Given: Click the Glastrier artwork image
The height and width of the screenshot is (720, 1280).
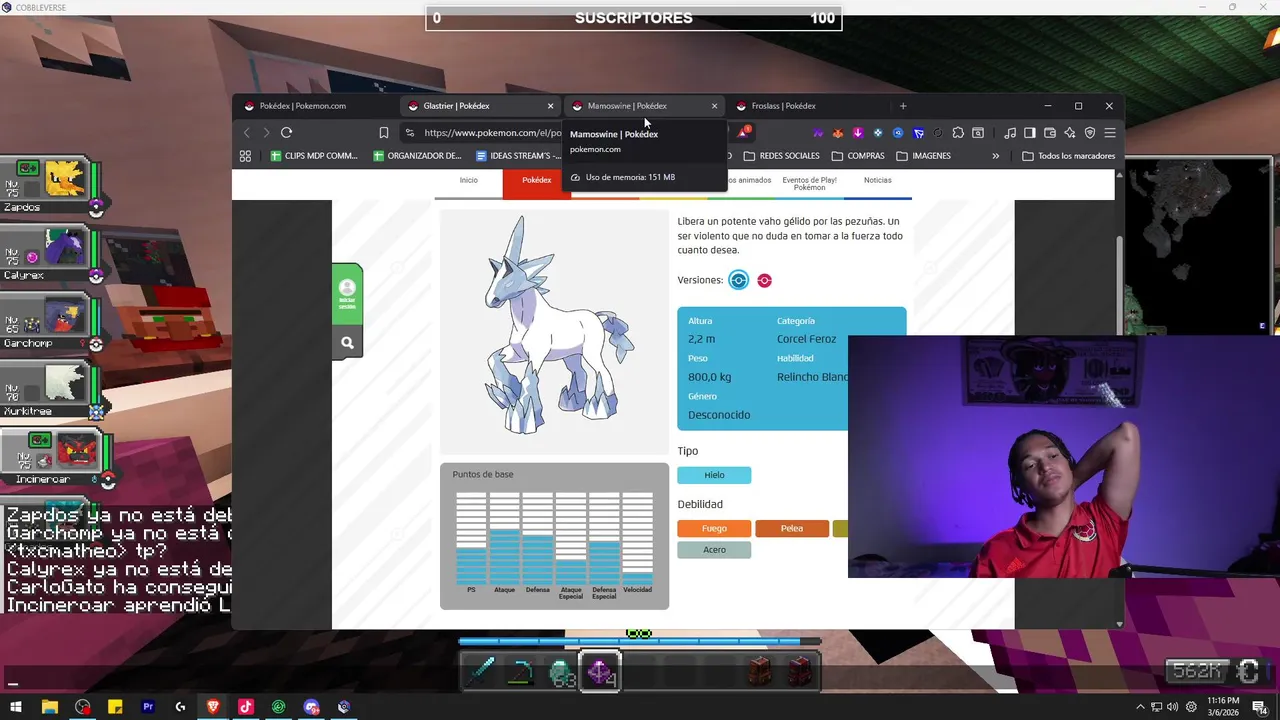Looking at the screenshot, I should coord(554,330).
